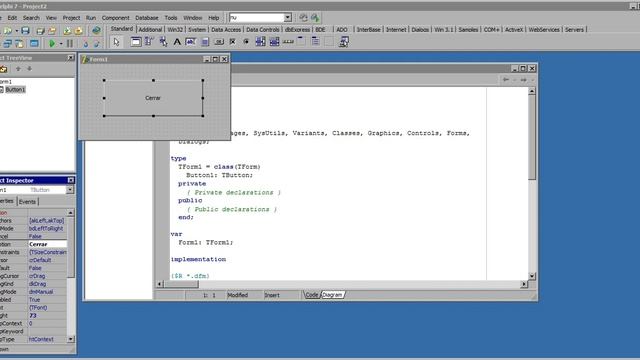Open the Tools menu
640x360 pixels.
pos(171,18)
